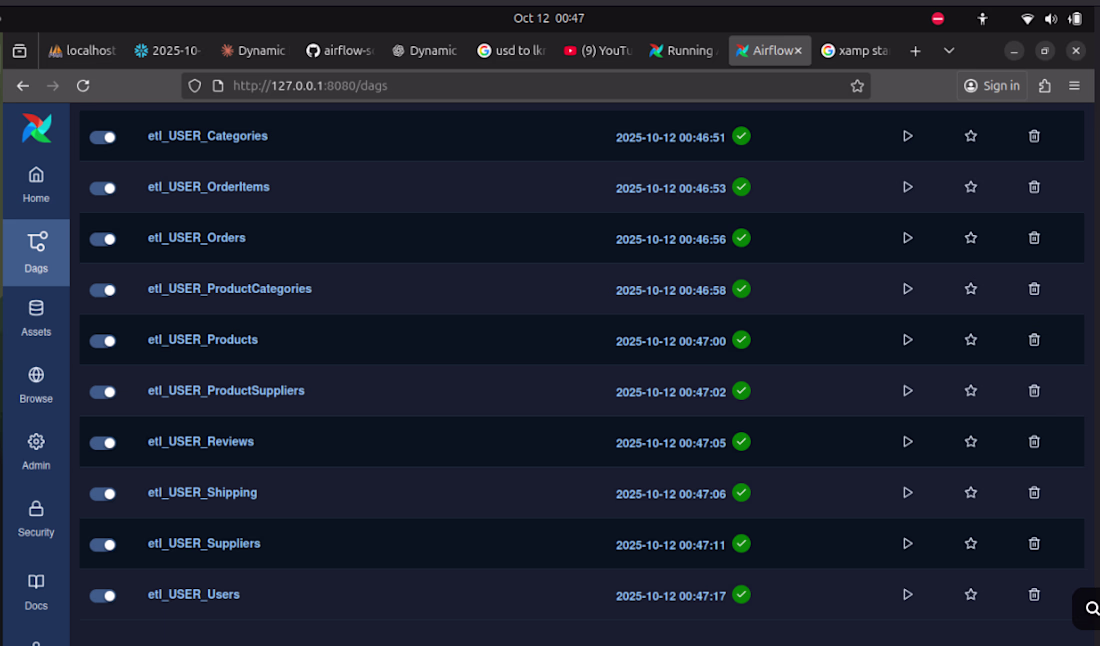Favorite the etl_USER_Suppliers DAG star

[971, 544]
